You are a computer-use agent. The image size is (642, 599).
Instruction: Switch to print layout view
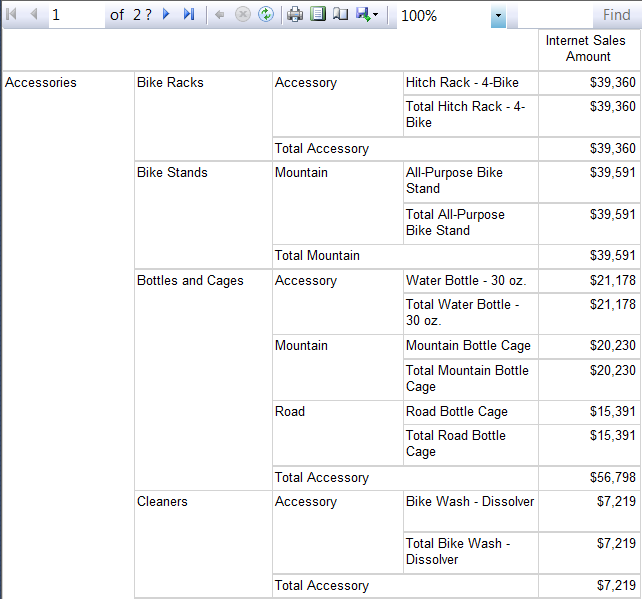click(318, 14)
